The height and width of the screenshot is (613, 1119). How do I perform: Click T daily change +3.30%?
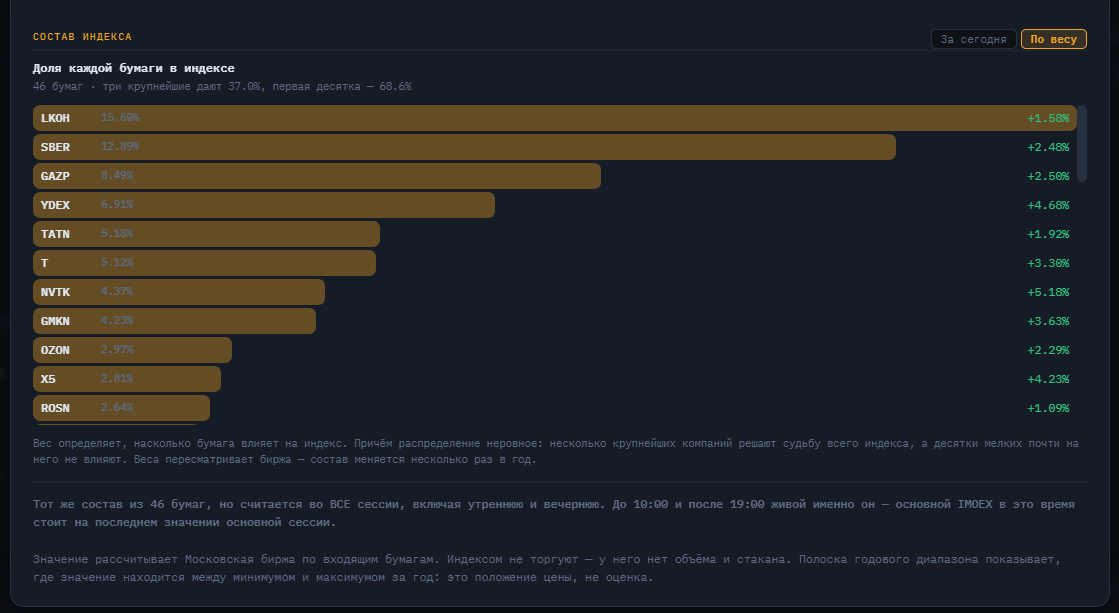tap(1048, 263)
